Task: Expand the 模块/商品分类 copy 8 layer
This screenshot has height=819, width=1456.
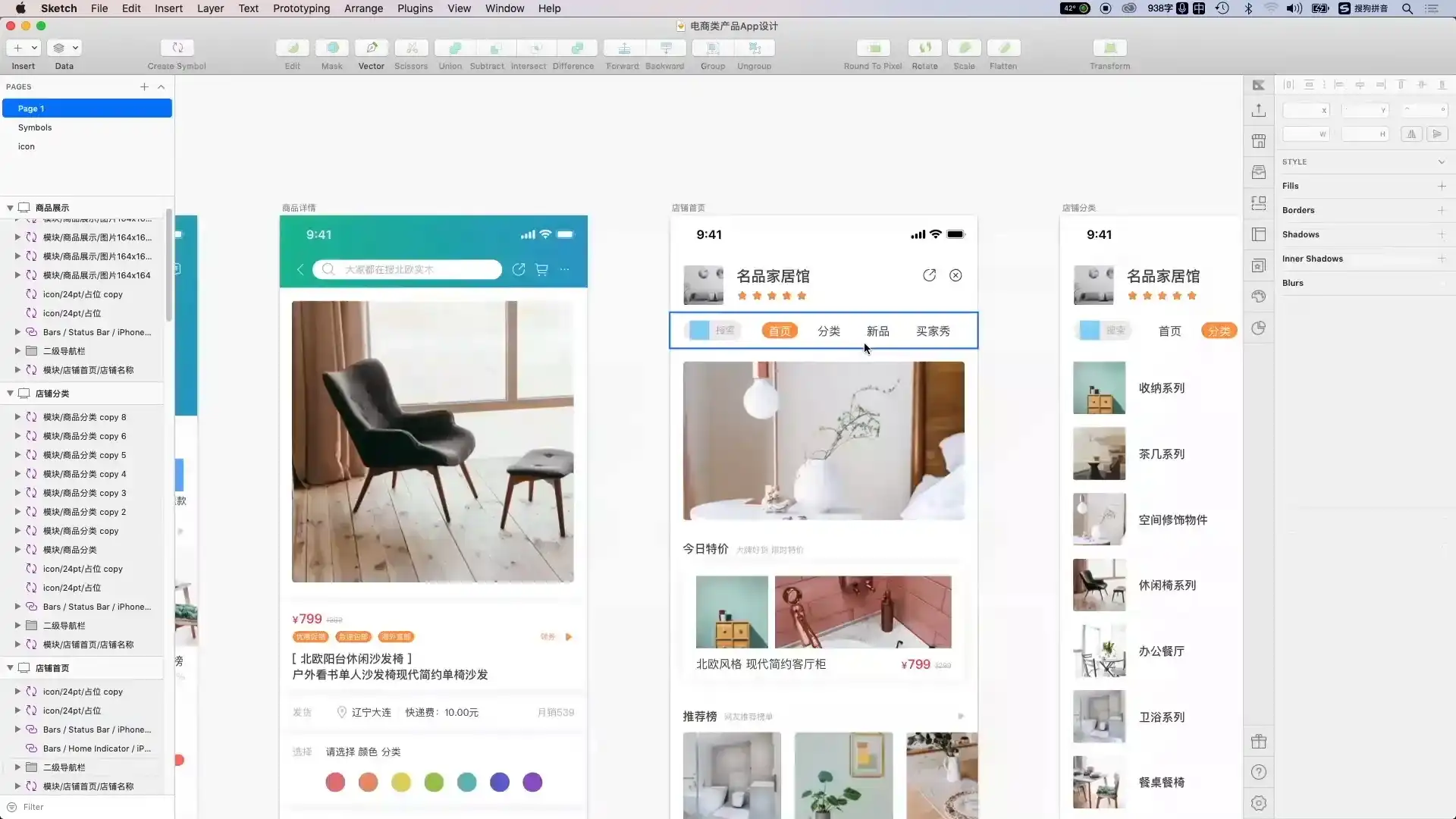Action: (x=17, y=417)
